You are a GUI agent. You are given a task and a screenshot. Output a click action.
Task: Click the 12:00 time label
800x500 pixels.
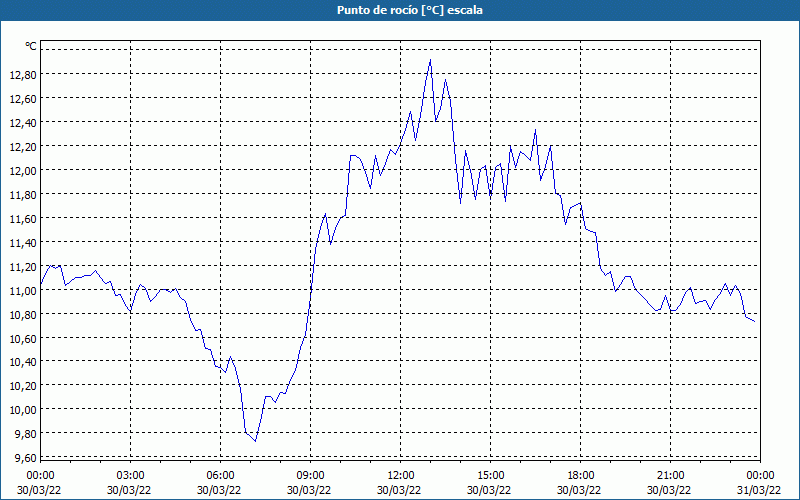[x=401, y=476]
